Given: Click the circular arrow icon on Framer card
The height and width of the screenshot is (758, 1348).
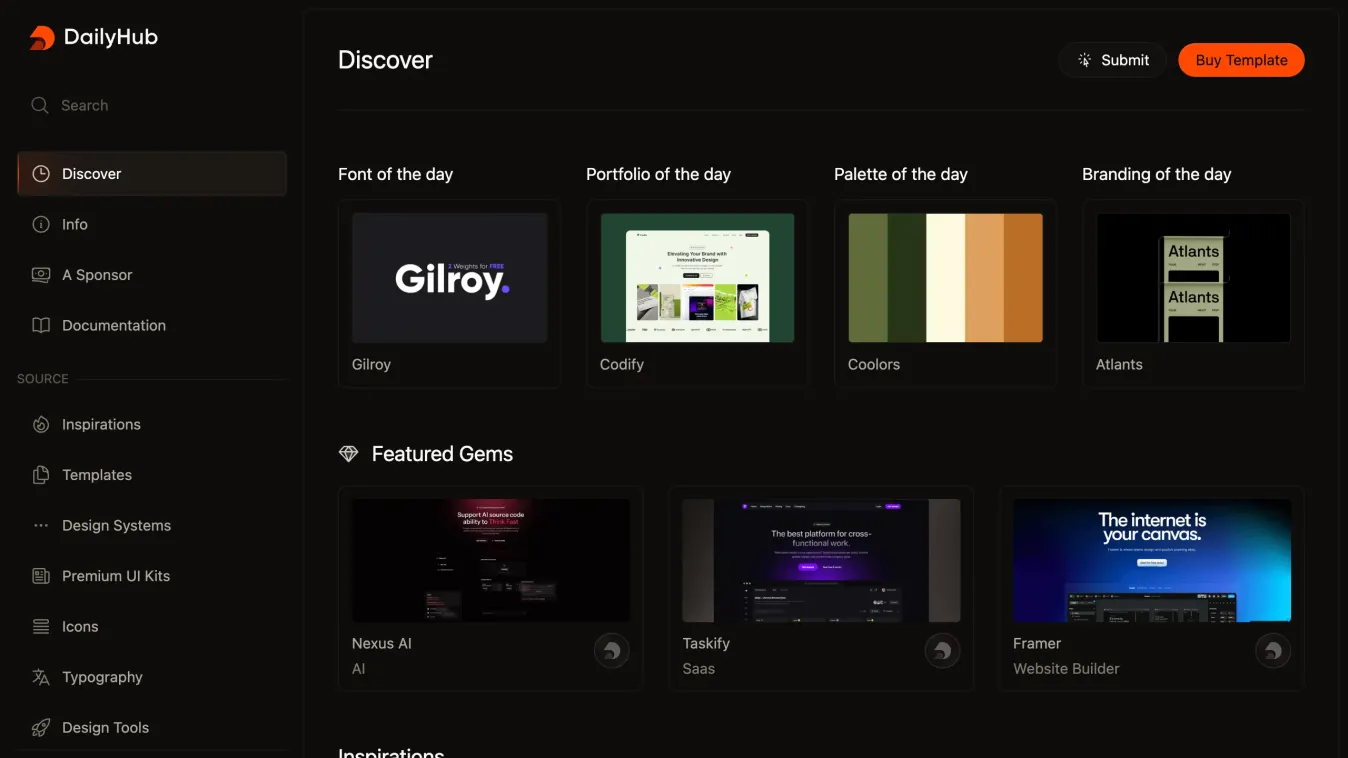Looking at the screenshot, I should click(1273, 650).
